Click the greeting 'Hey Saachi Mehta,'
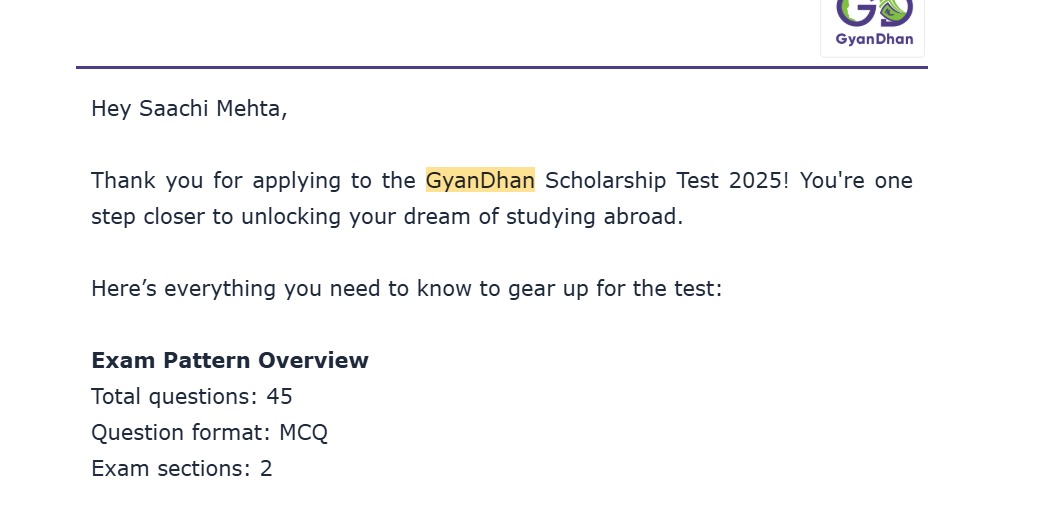Image resolution: width=1042 pixels, height=525 pixels. (x=189, y=108)
